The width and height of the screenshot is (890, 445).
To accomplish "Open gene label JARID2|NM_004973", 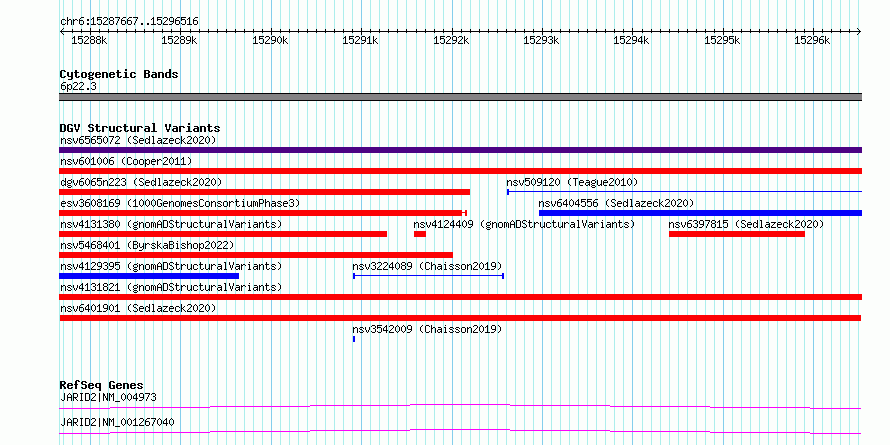I will point(108,397).
